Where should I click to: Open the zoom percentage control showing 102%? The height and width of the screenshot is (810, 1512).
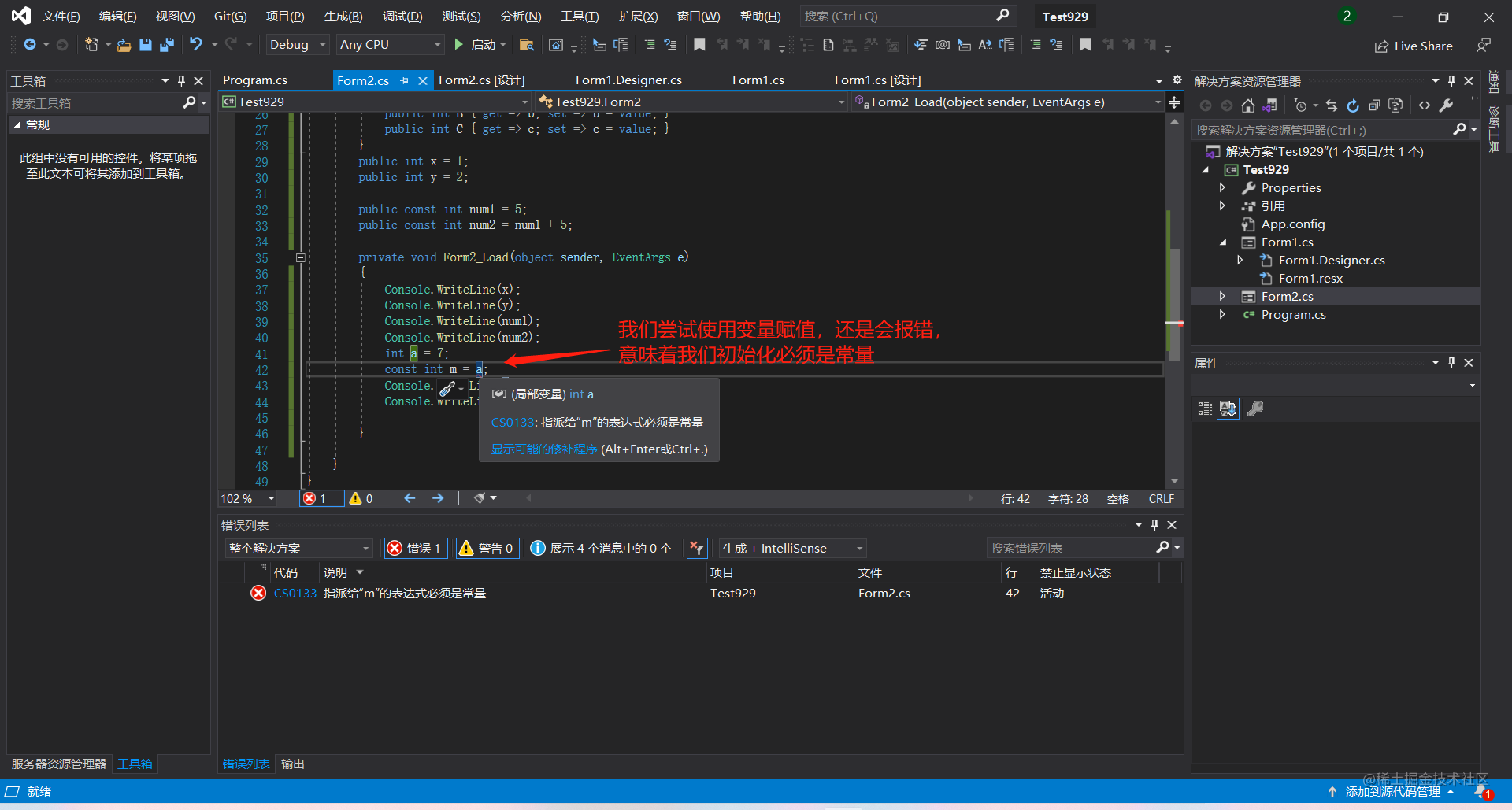pyautogui.click(x=246, y=498)
